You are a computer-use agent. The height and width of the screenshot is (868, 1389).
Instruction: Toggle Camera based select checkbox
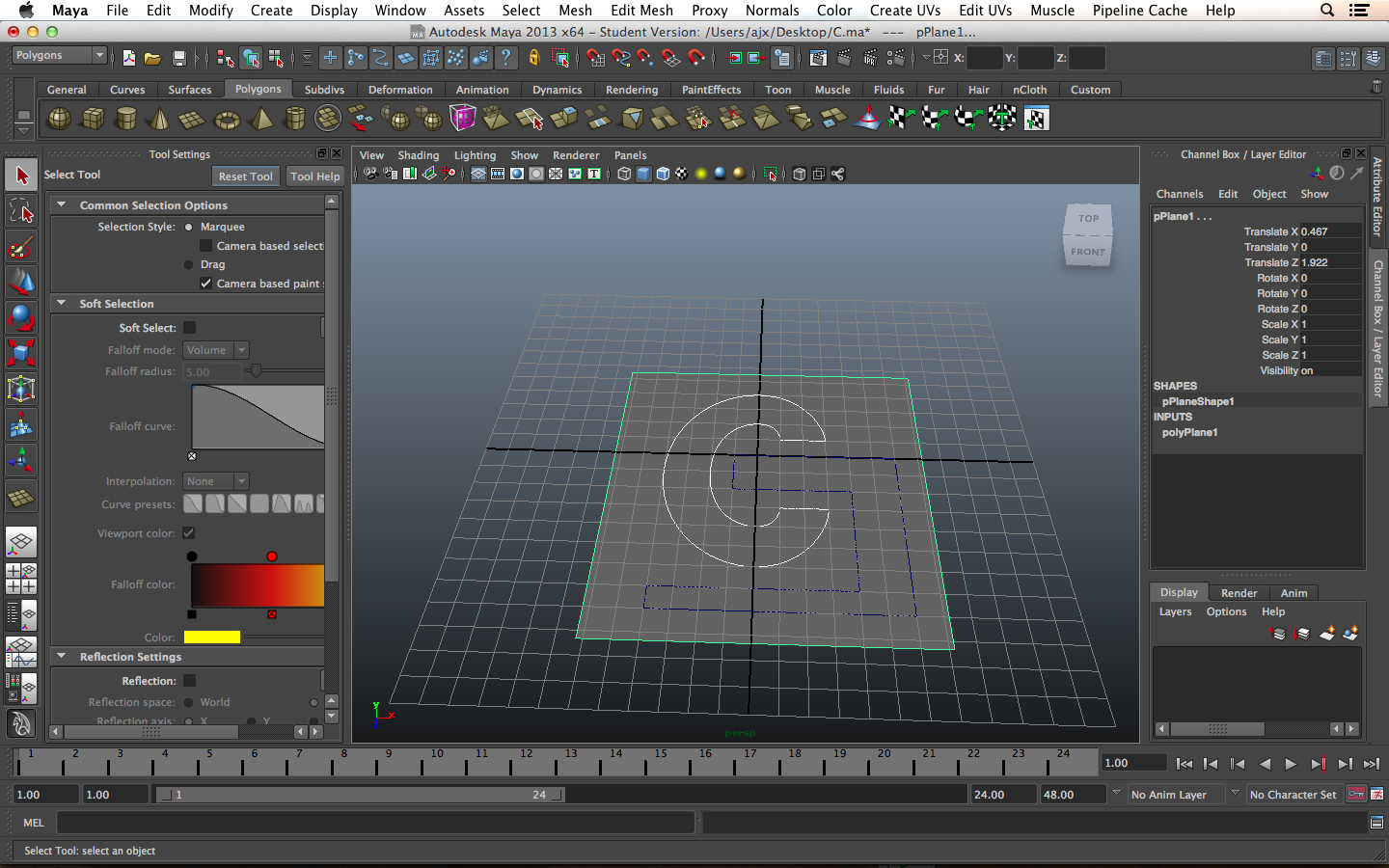[205, 246]
